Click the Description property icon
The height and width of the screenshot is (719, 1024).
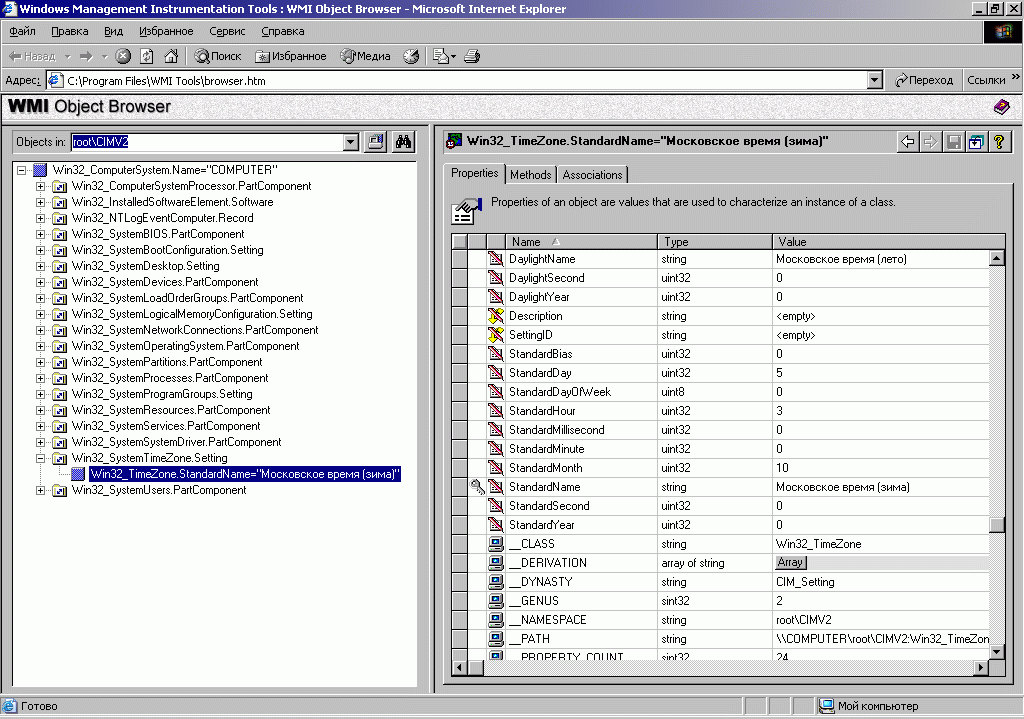(x=496, y=315)
